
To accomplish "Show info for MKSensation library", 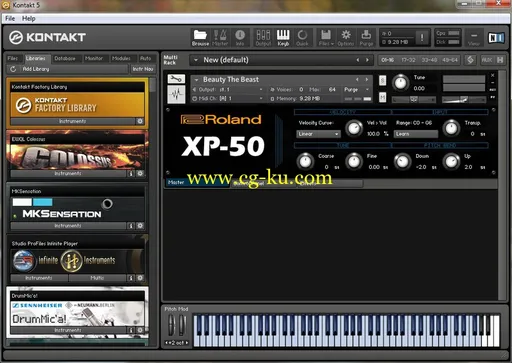I will (131, 226).
